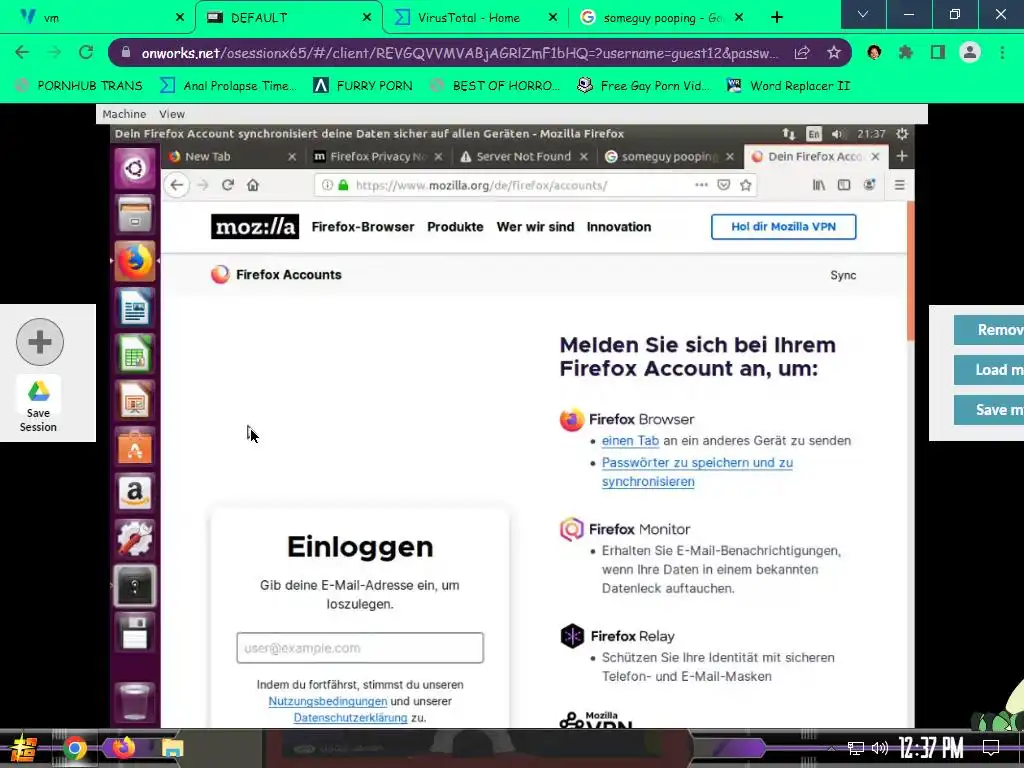Click floppy disk icon in launcher
The width and height of the screenshot is (1024, 768).
click(135, 632)
